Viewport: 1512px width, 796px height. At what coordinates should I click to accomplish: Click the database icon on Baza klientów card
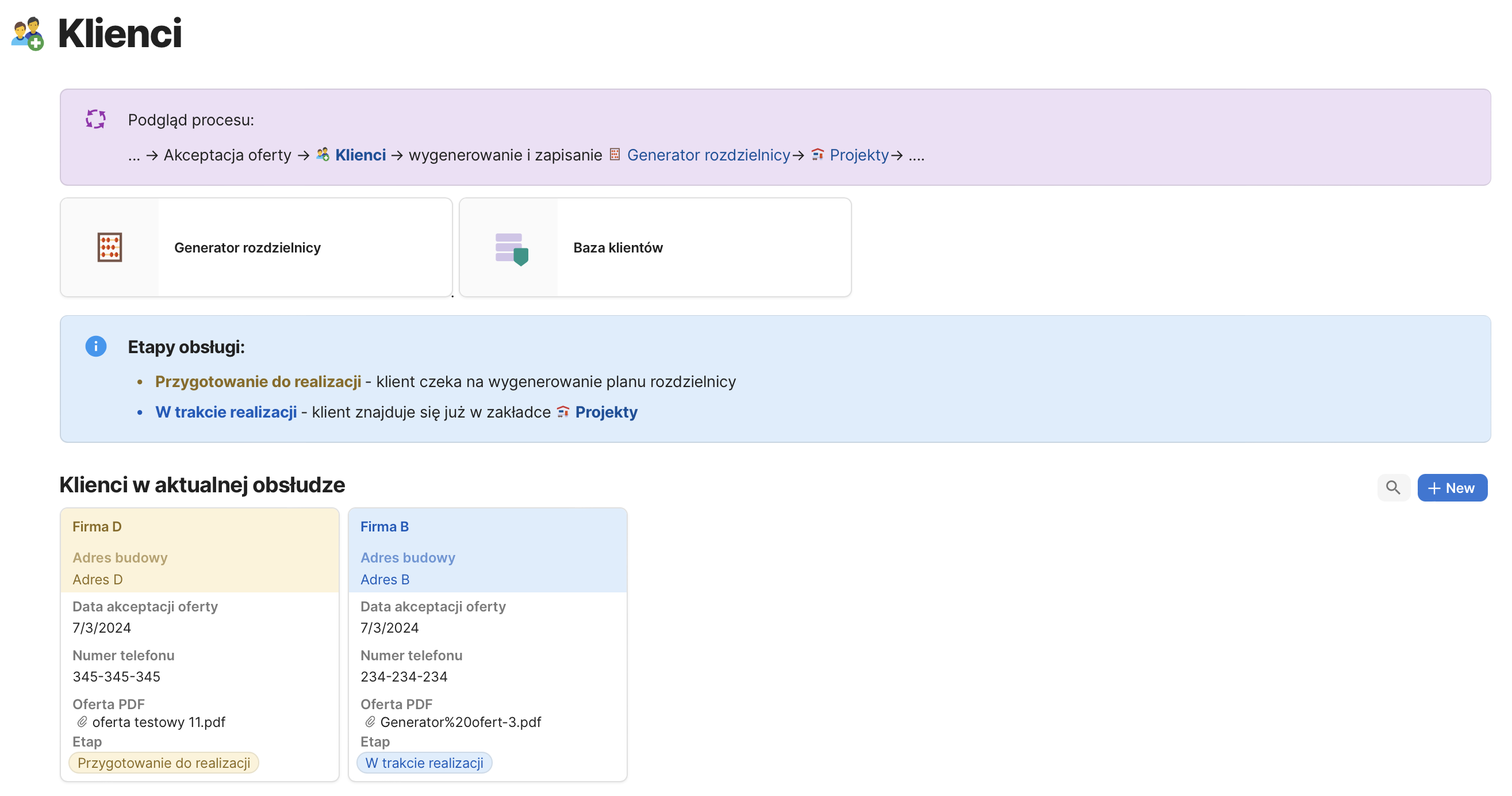pyautogui.click(x=511, y=248)
